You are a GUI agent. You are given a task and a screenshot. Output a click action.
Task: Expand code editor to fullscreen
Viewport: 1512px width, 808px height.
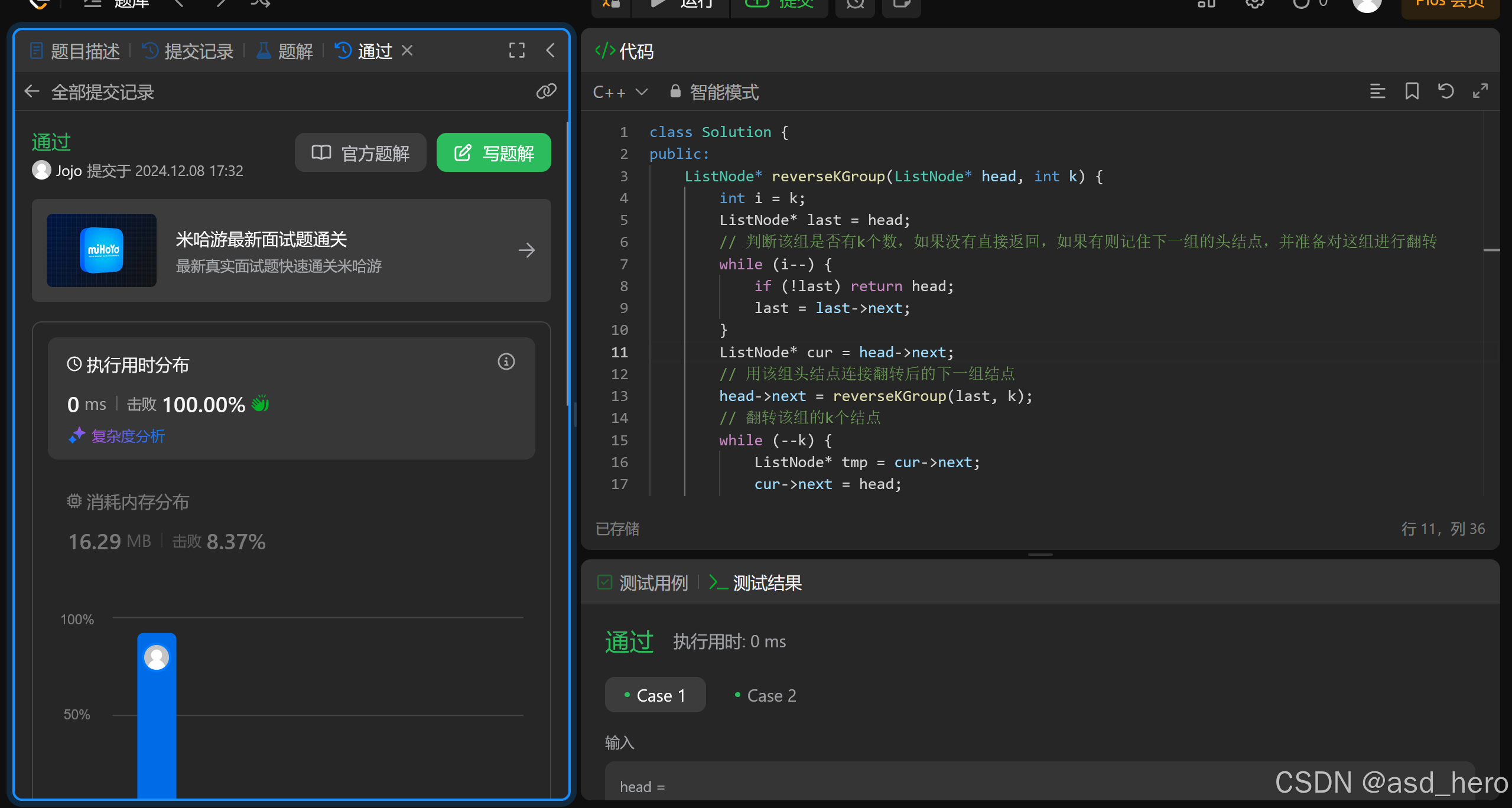click(x=1480, y=92)
